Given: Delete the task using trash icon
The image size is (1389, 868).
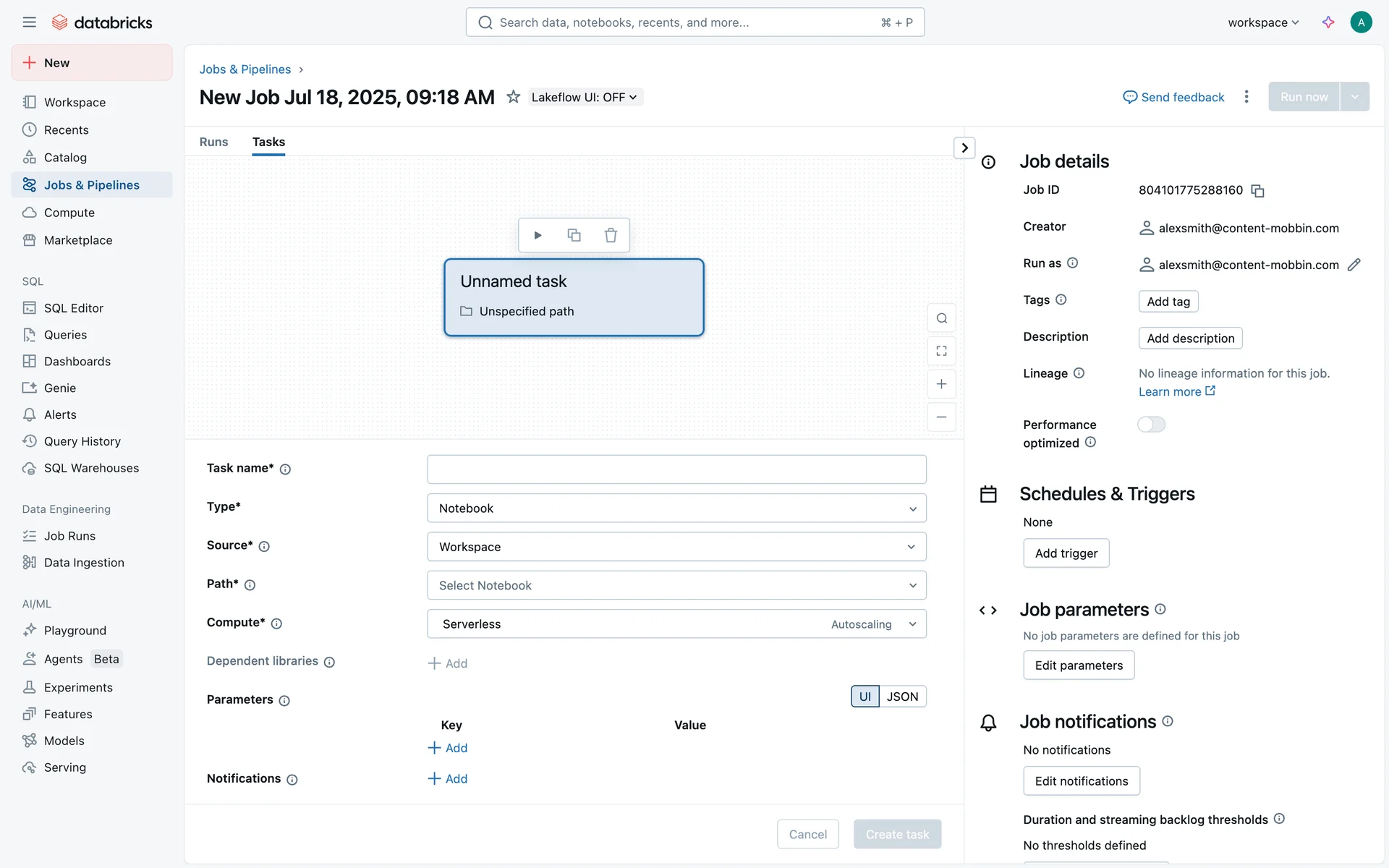Looking at the screenshot, I should coord(611,235).
